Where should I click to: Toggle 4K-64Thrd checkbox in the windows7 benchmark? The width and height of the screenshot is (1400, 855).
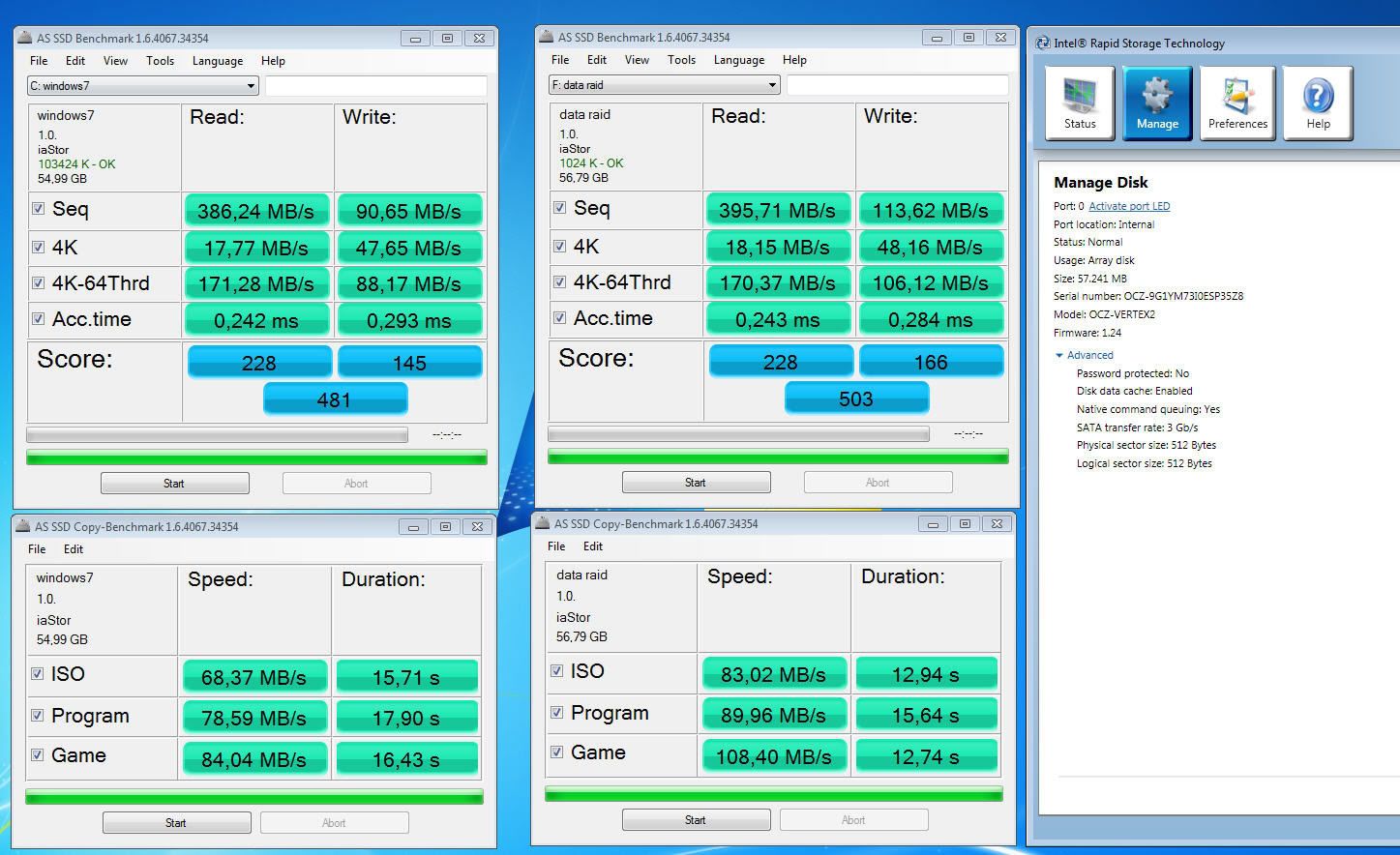click(38, 282)
